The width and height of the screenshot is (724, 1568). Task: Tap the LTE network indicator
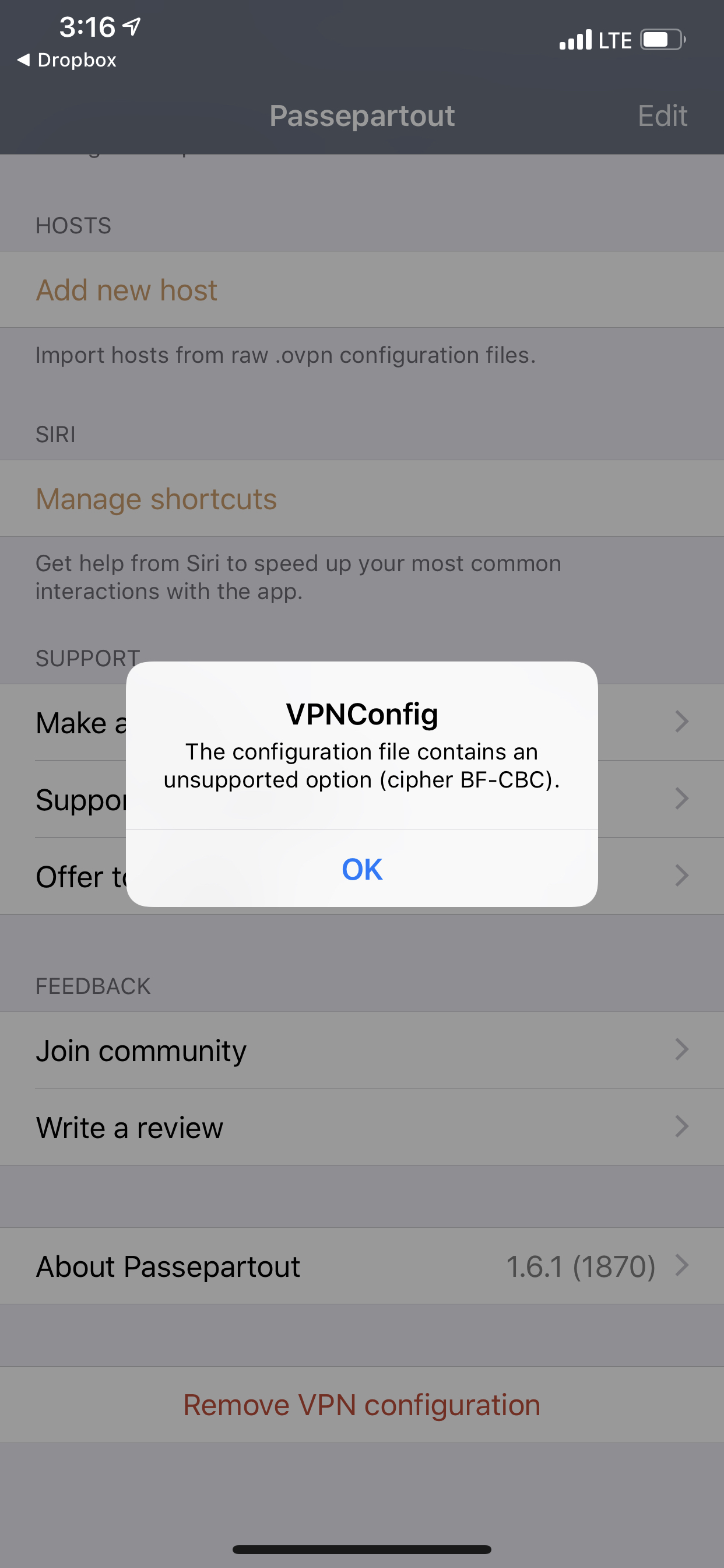click(x=615, y=41)
